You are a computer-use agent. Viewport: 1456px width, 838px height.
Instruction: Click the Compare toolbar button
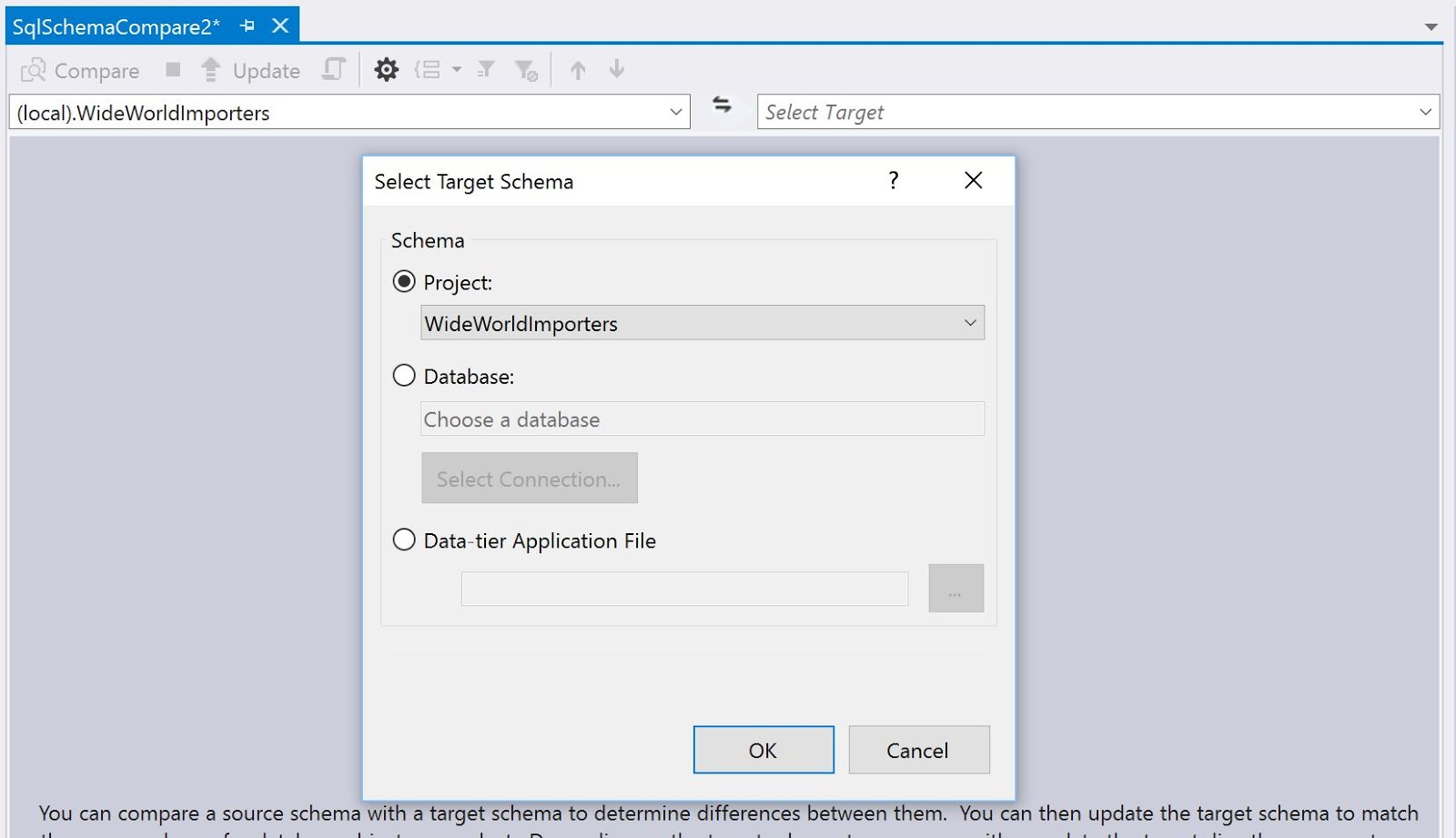click(80, 70)
